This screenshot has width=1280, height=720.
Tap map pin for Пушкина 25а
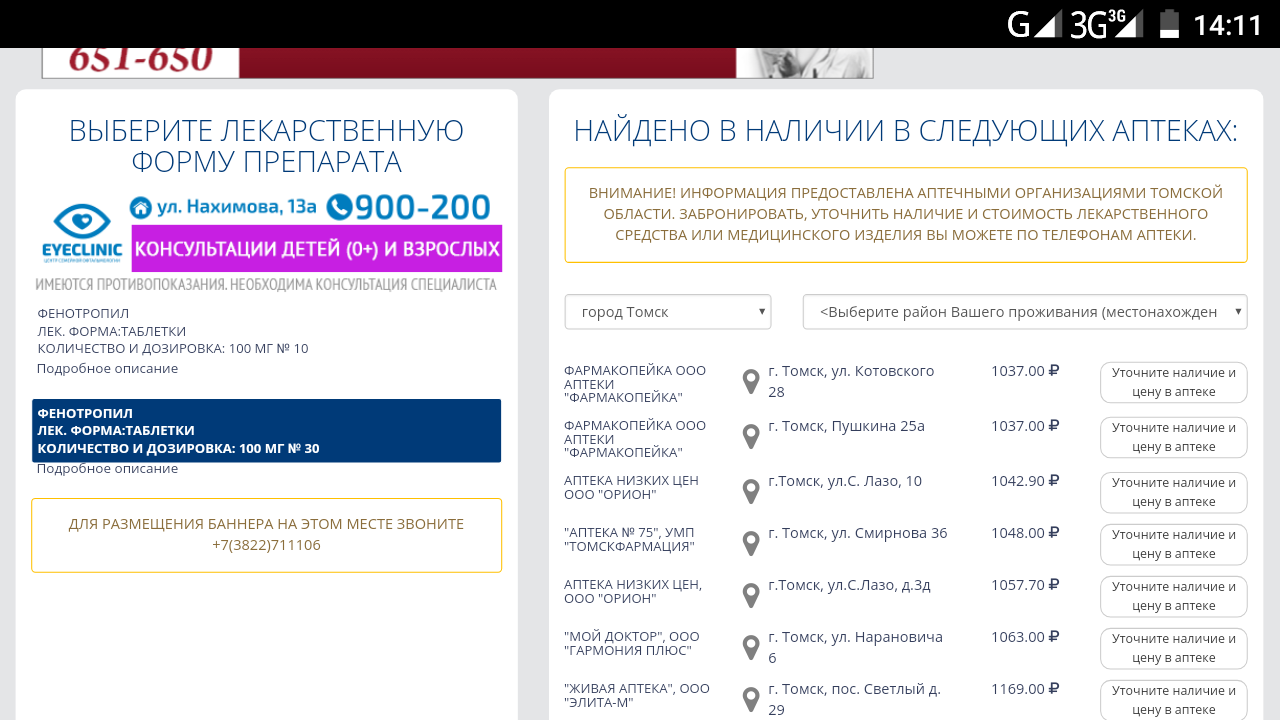(751, 437)
